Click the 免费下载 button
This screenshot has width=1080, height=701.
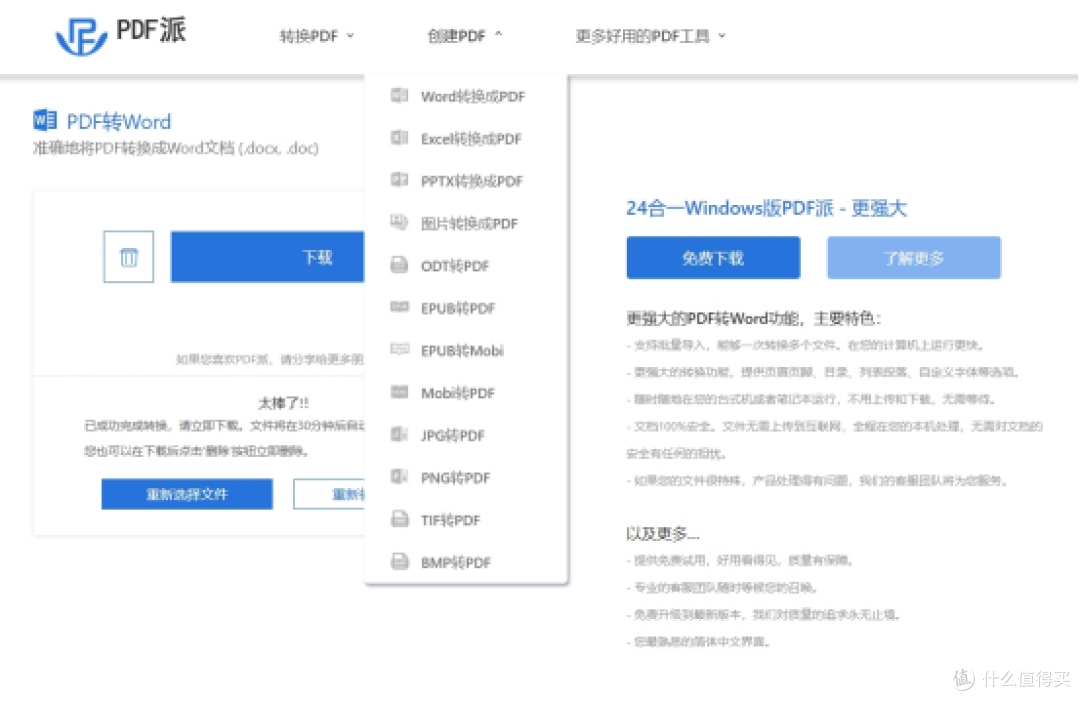point(713,258)
